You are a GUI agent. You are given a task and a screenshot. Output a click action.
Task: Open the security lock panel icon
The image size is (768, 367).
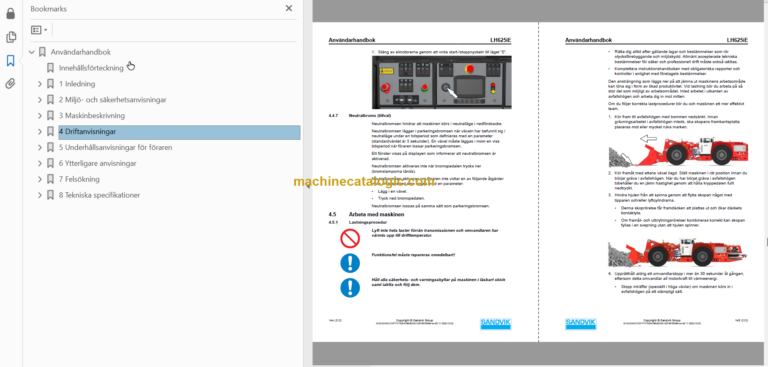(10, 14)
